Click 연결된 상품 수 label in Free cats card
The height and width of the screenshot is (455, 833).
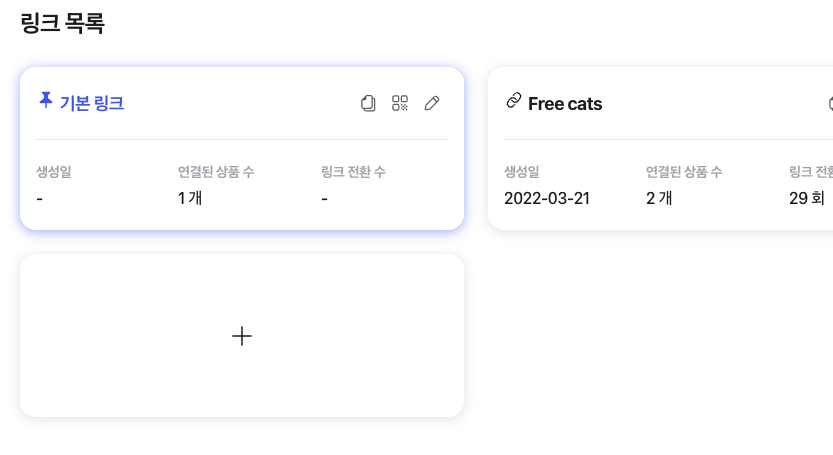(x=684, y=172)
